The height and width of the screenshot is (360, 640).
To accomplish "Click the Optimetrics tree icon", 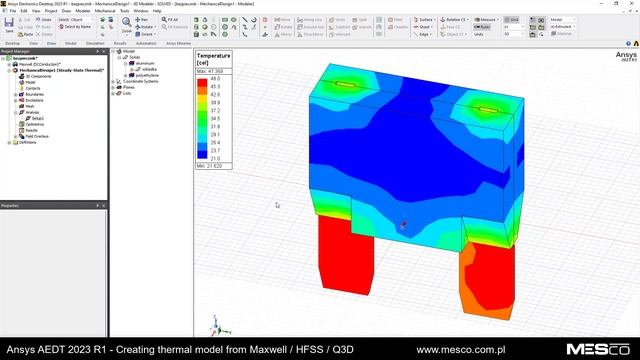I will (x=22, y=124).
